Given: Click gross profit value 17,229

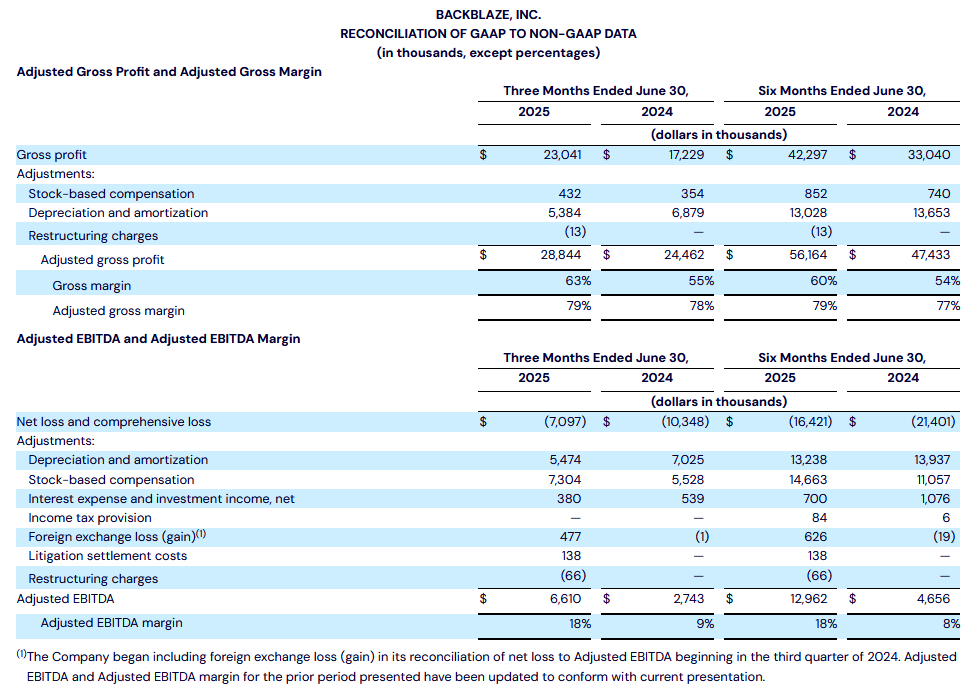Looking at the screenshot, I should coord(686,155).
